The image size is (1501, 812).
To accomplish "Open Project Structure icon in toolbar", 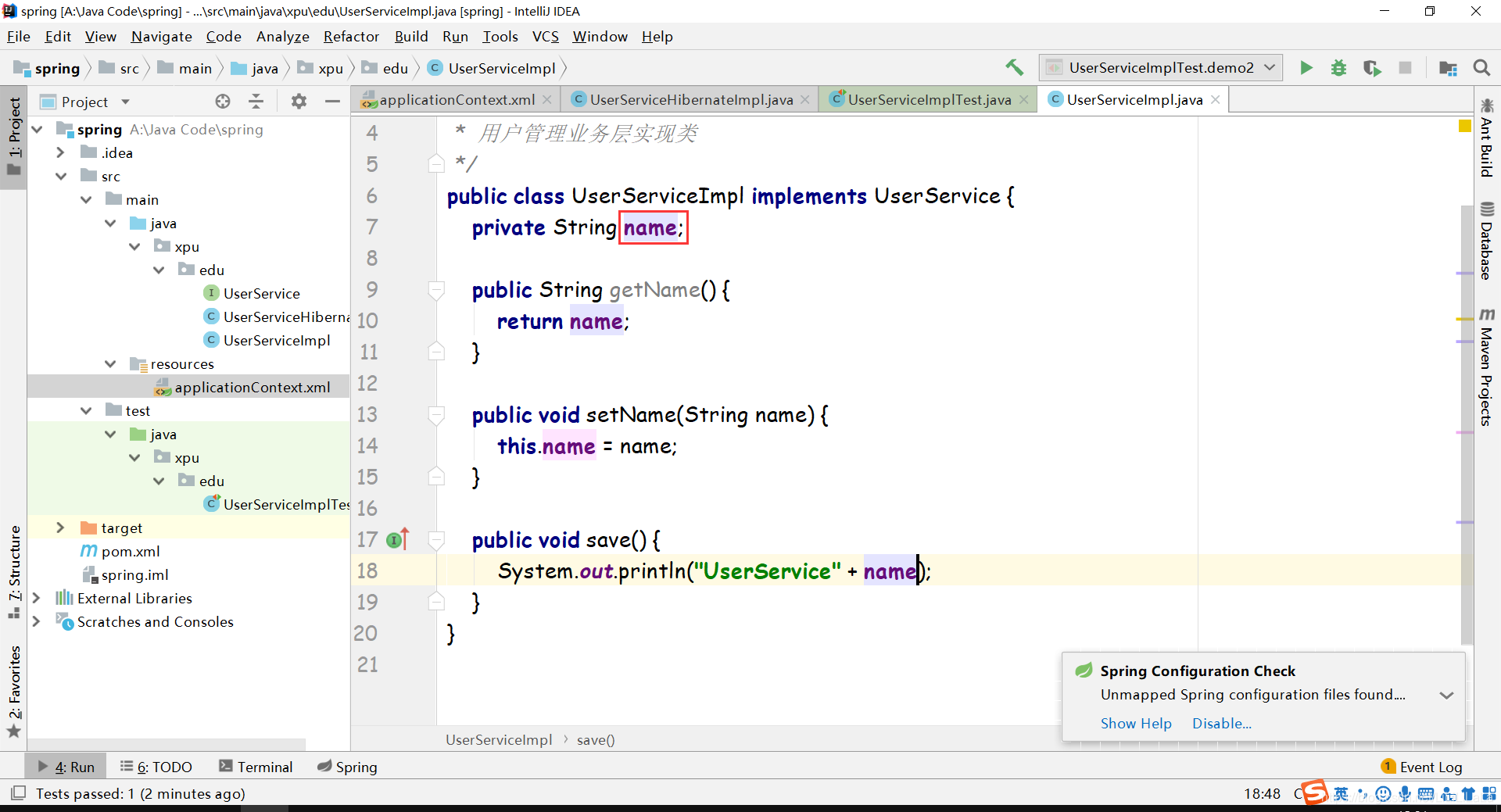I will coord(1448,68).
